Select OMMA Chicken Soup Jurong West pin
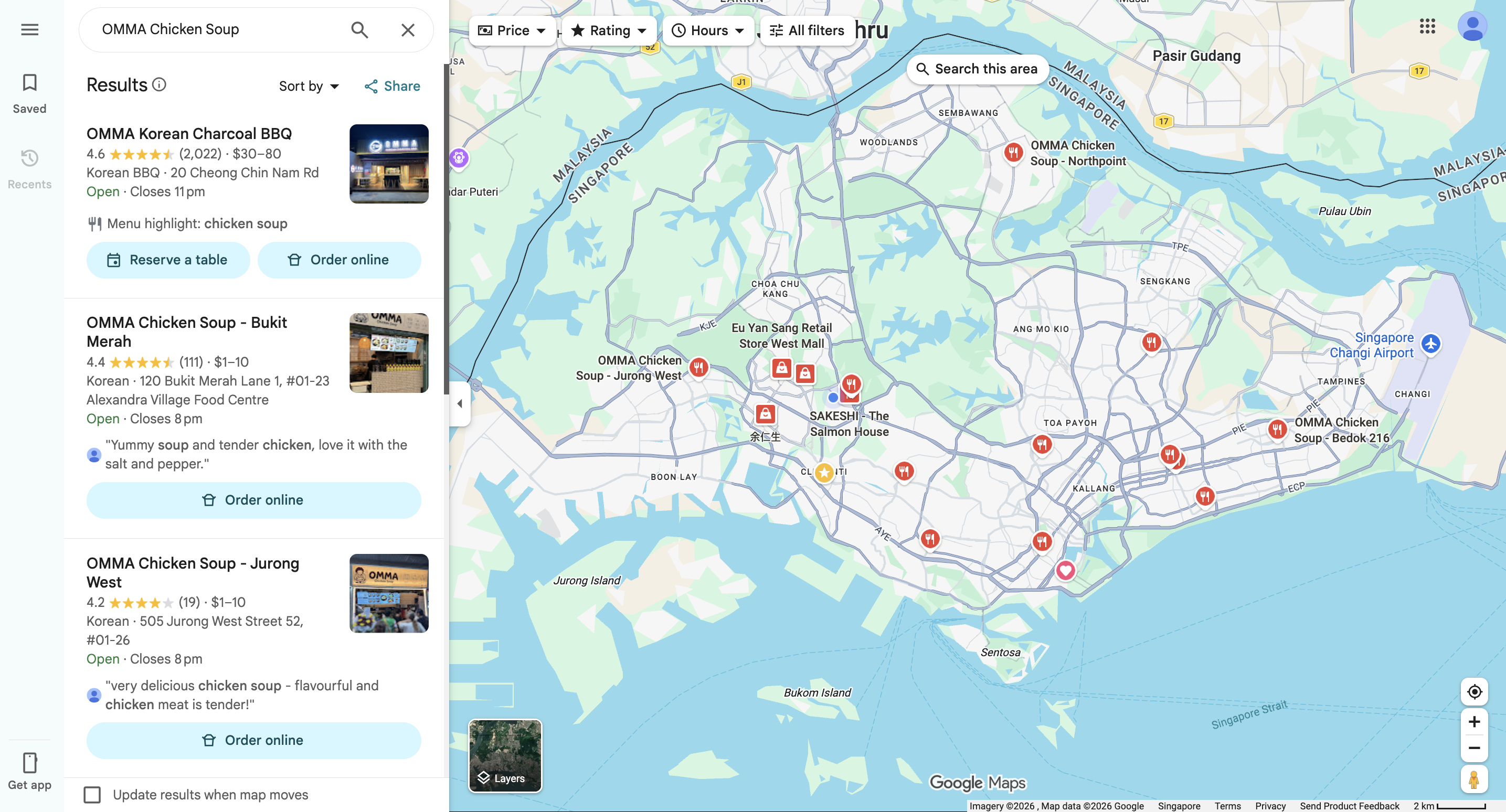The width and height of the screenshot is (1506, 812). [698, 368]
